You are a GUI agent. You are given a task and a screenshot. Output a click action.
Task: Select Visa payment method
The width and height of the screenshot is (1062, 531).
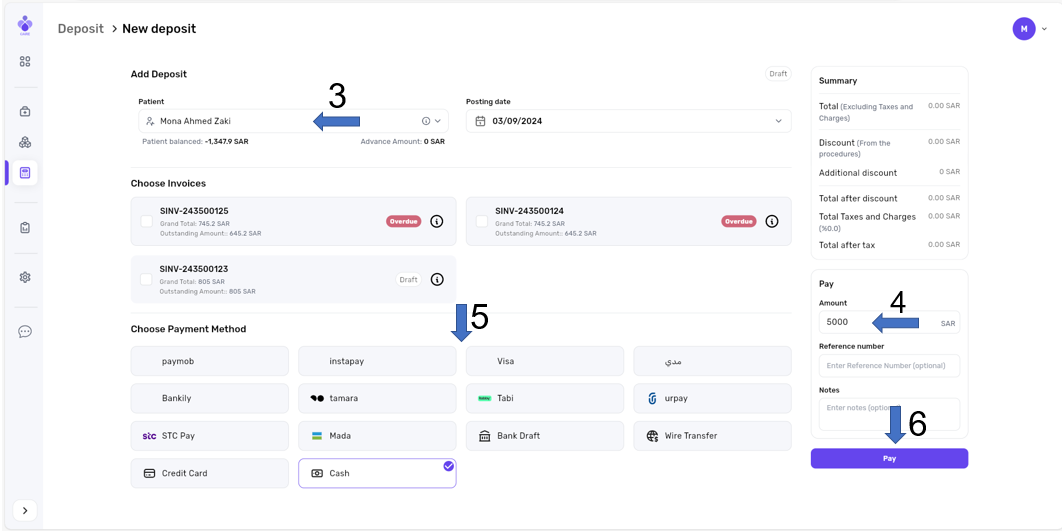[545, 361]
